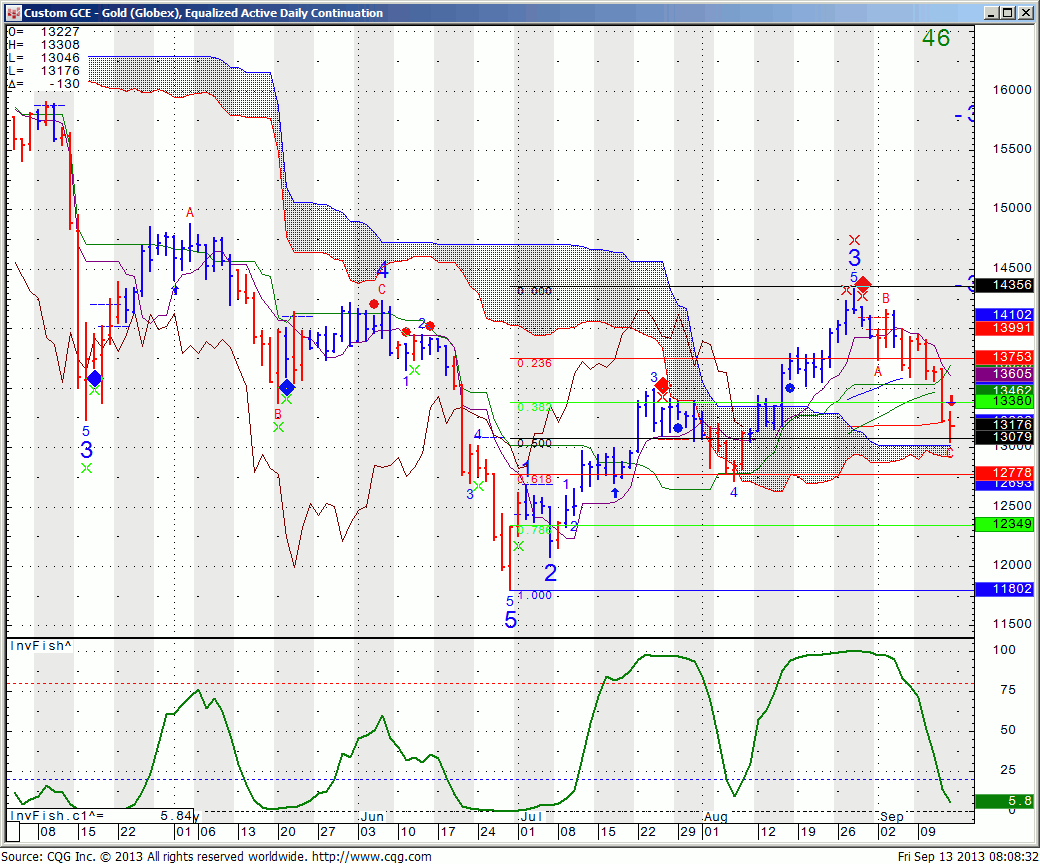
Task: Select the blue diamond marker near May 20
Action: pos(287,387)
